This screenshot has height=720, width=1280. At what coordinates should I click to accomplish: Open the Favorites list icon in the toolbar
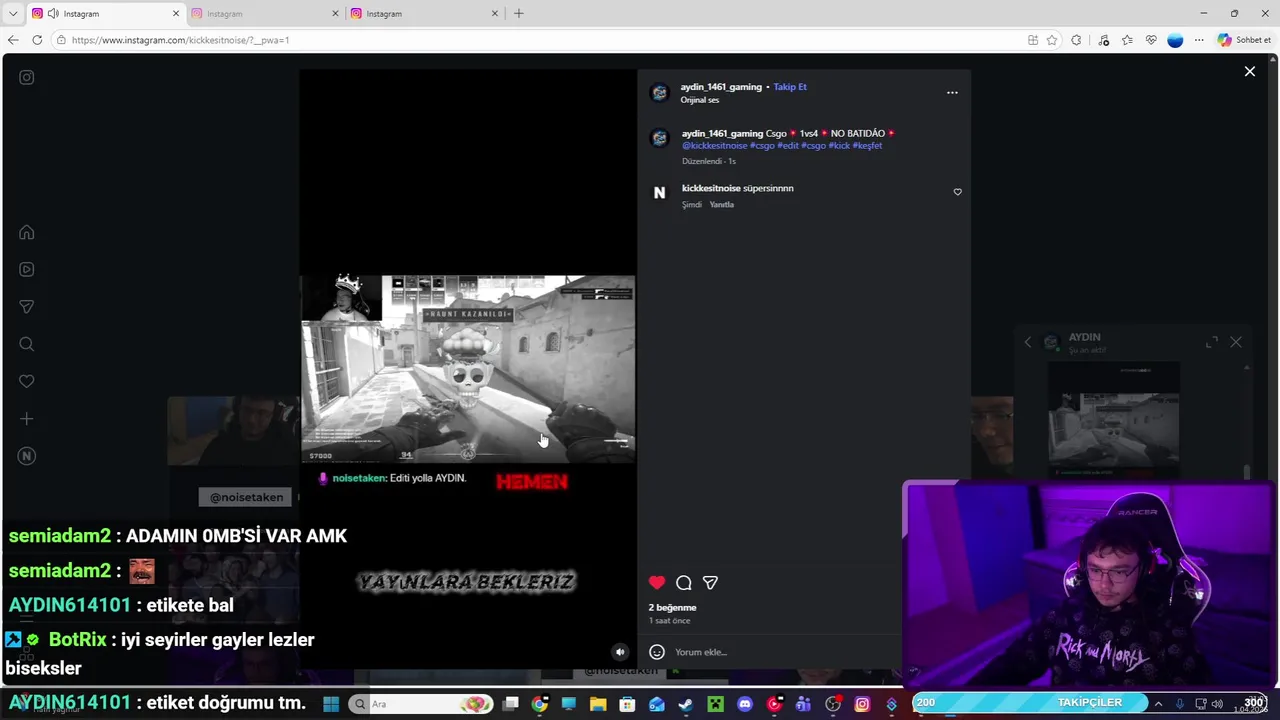click(x=1127, y=40)
